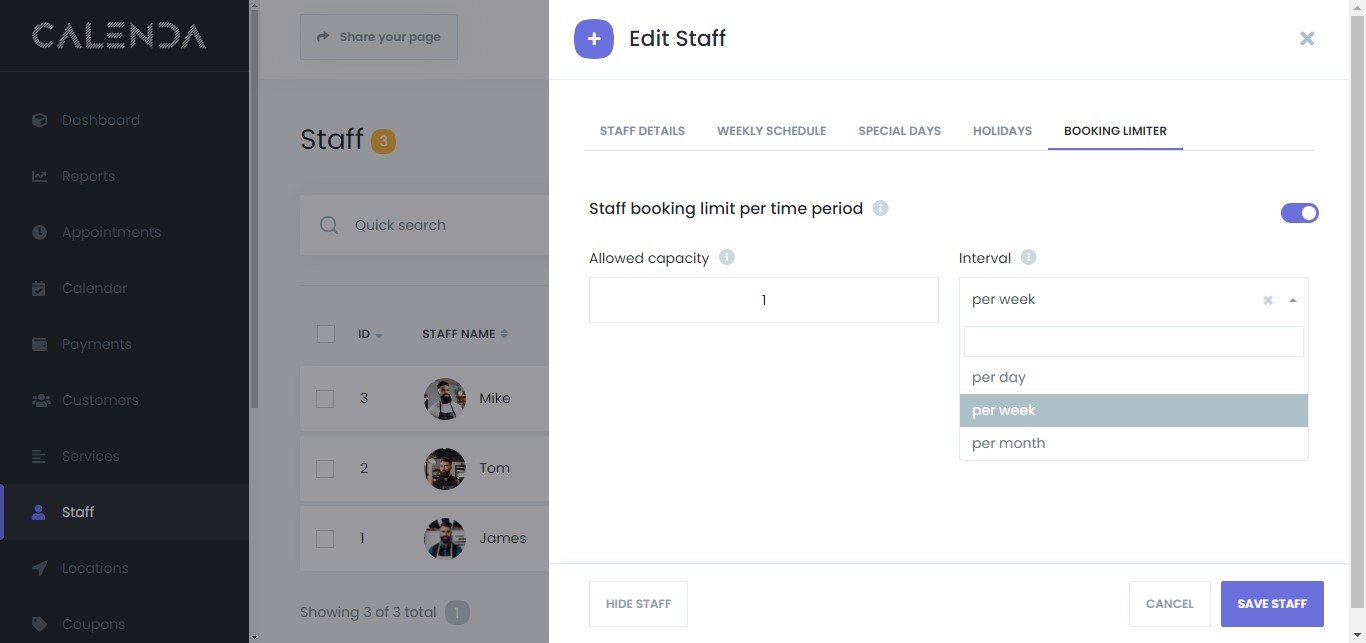Image resolution: width=1366 pixels, height=643 pixels.
Task: Check the select-all checkbox in table header
Action: [325, 334]
